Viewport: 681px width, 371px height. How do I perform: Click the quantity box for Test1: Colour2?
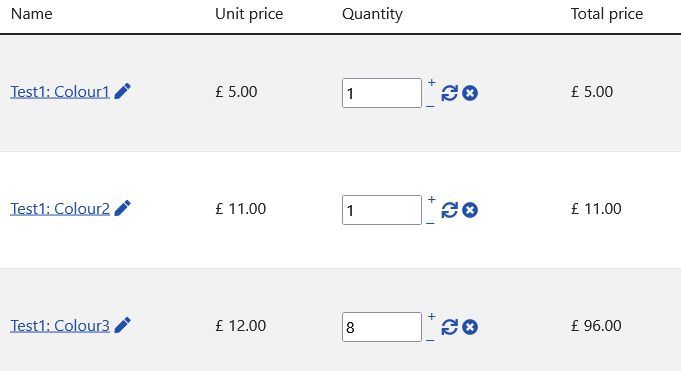pyautogui.click(x=382, y=210)
